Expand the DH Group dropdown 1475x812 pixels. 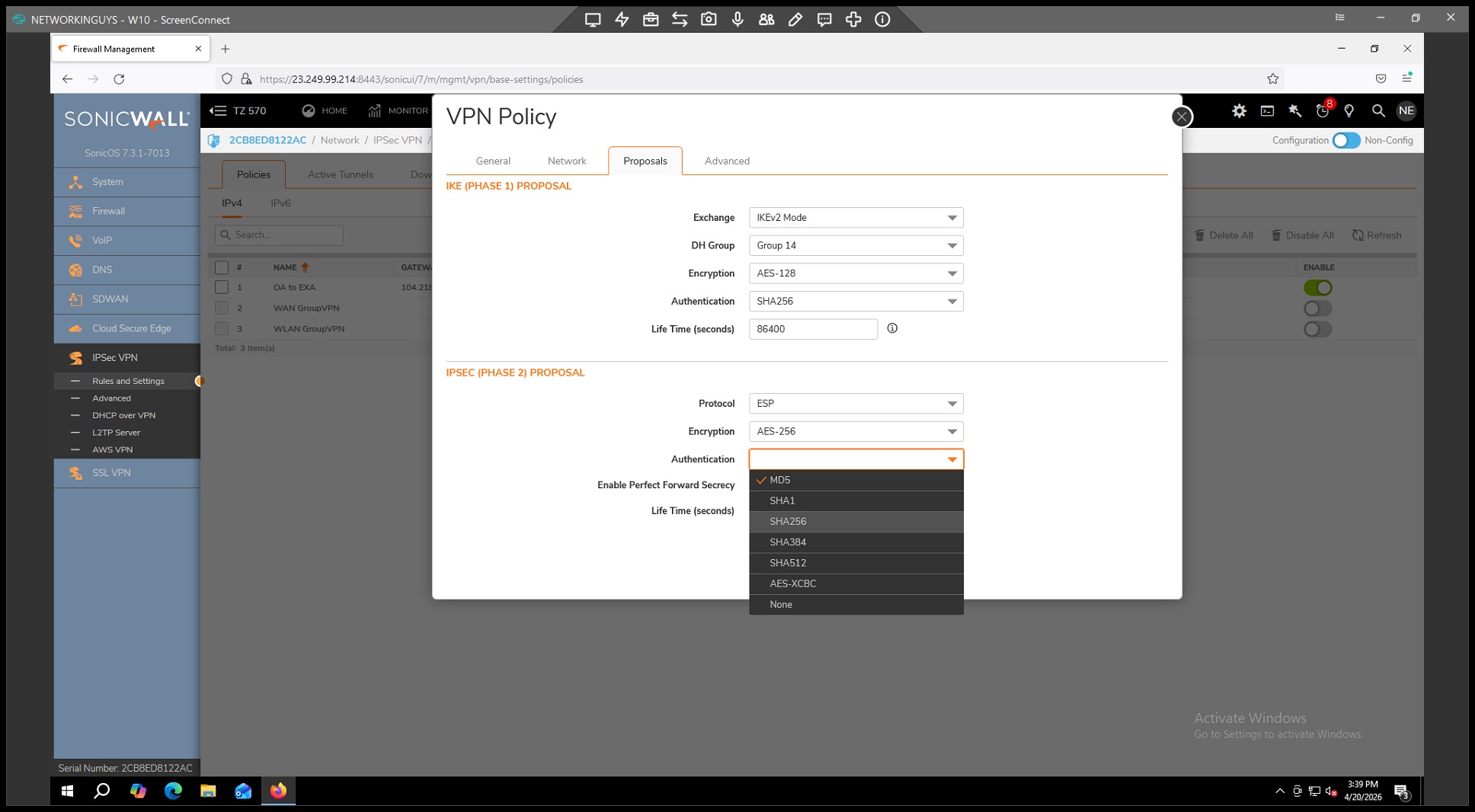[856, 245]
